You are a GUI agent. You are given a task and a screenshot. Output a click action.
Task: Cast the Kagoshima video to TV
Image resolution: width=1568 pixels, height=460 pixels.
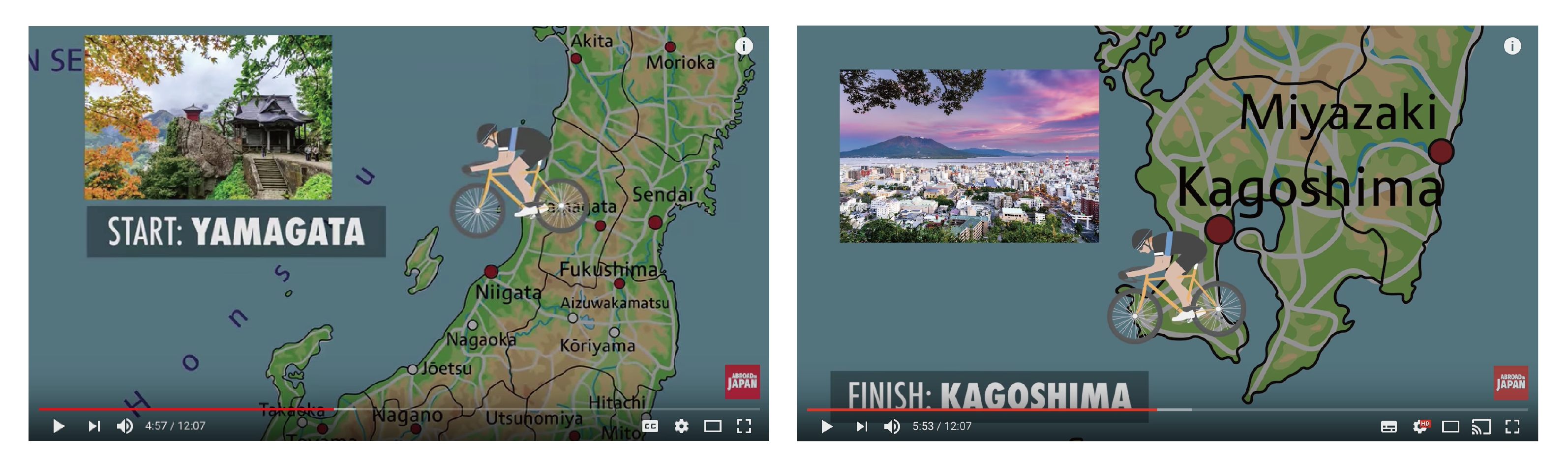(1481, 427)
